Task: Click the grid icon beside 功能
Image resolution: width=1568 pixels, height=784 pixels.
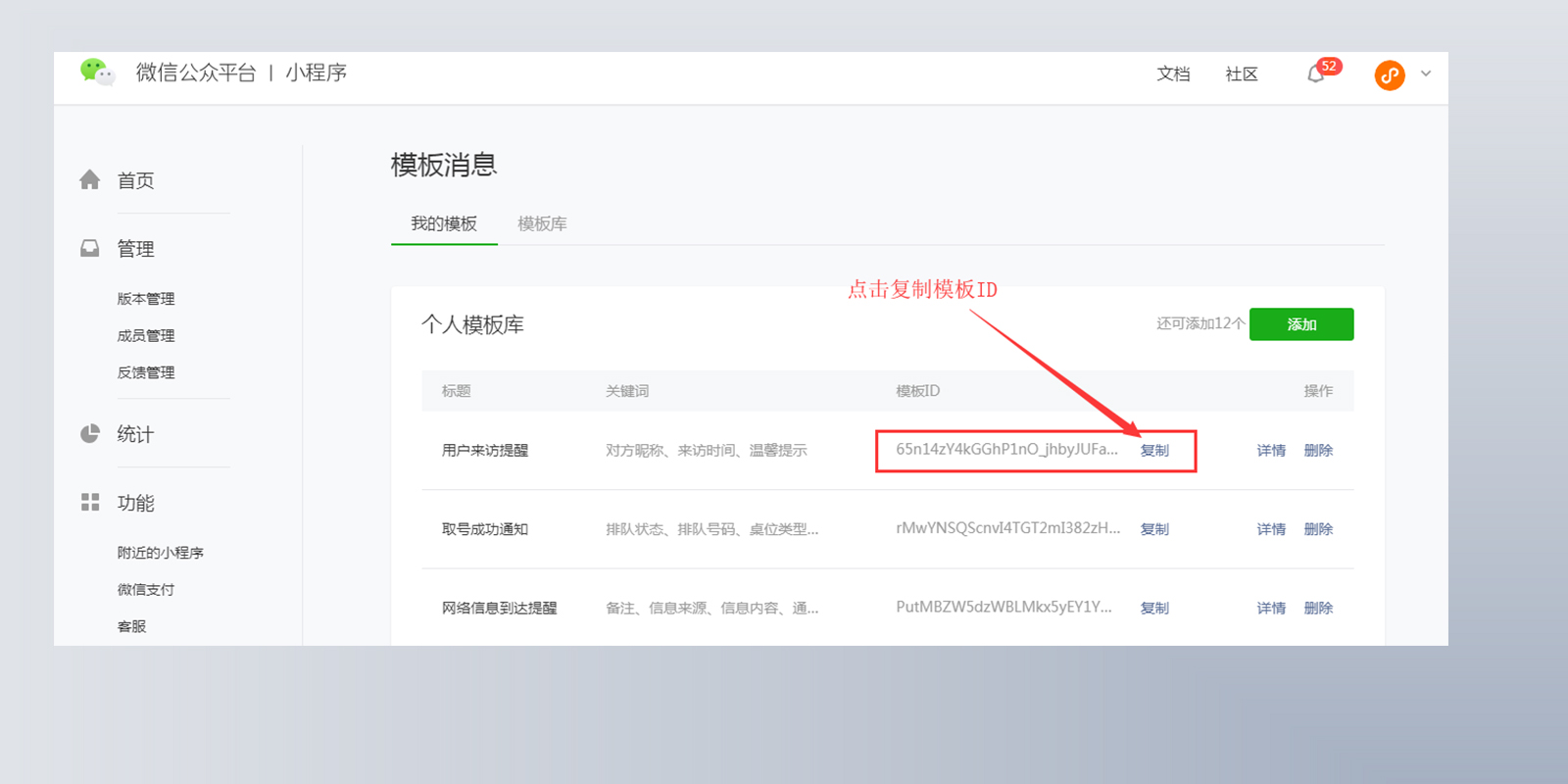Action: coord(90,502)
